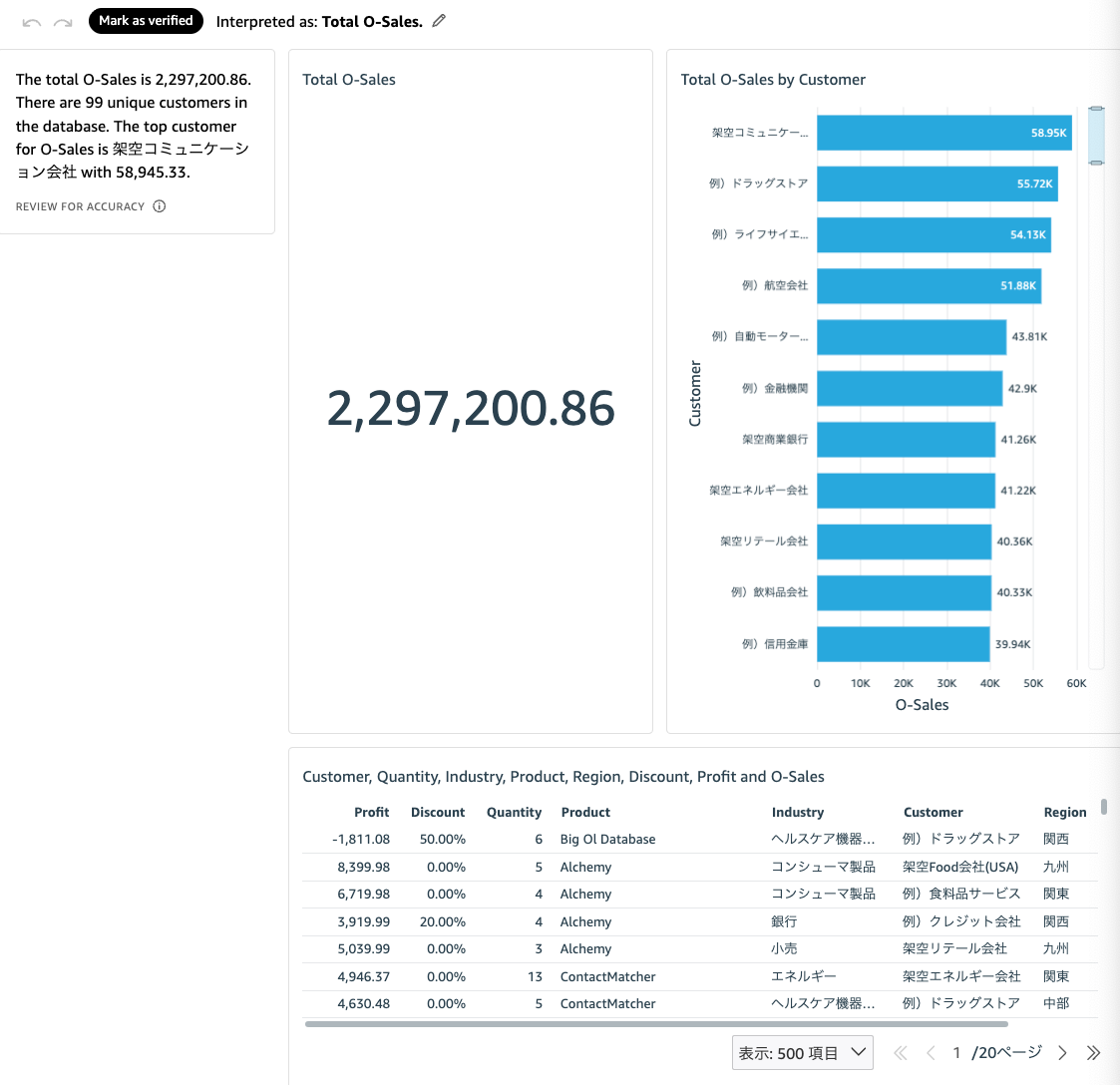Viewport: 1120px width, 1085px height.
Task: Sort the table by the Customer column
Action: (933, 812)
